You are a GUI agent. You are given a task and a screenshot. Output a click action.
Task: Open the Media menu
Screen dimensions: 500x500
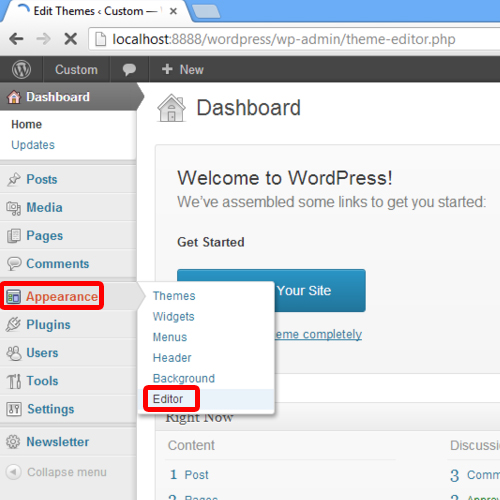coord(68,208)
